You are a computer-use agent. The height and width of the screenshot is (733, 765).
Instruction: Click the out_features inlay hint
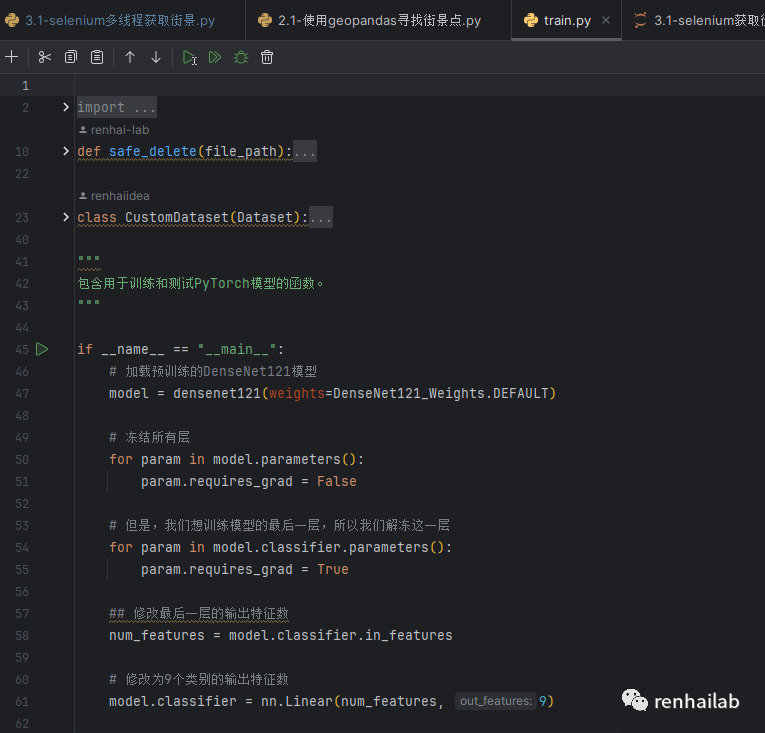(496, 701)
